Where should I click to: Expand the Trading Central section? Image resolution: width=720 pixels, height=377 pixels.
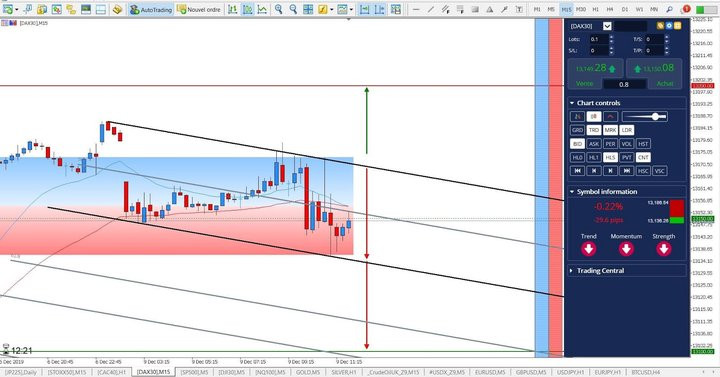pyautogui.click(x=572, y=270)
